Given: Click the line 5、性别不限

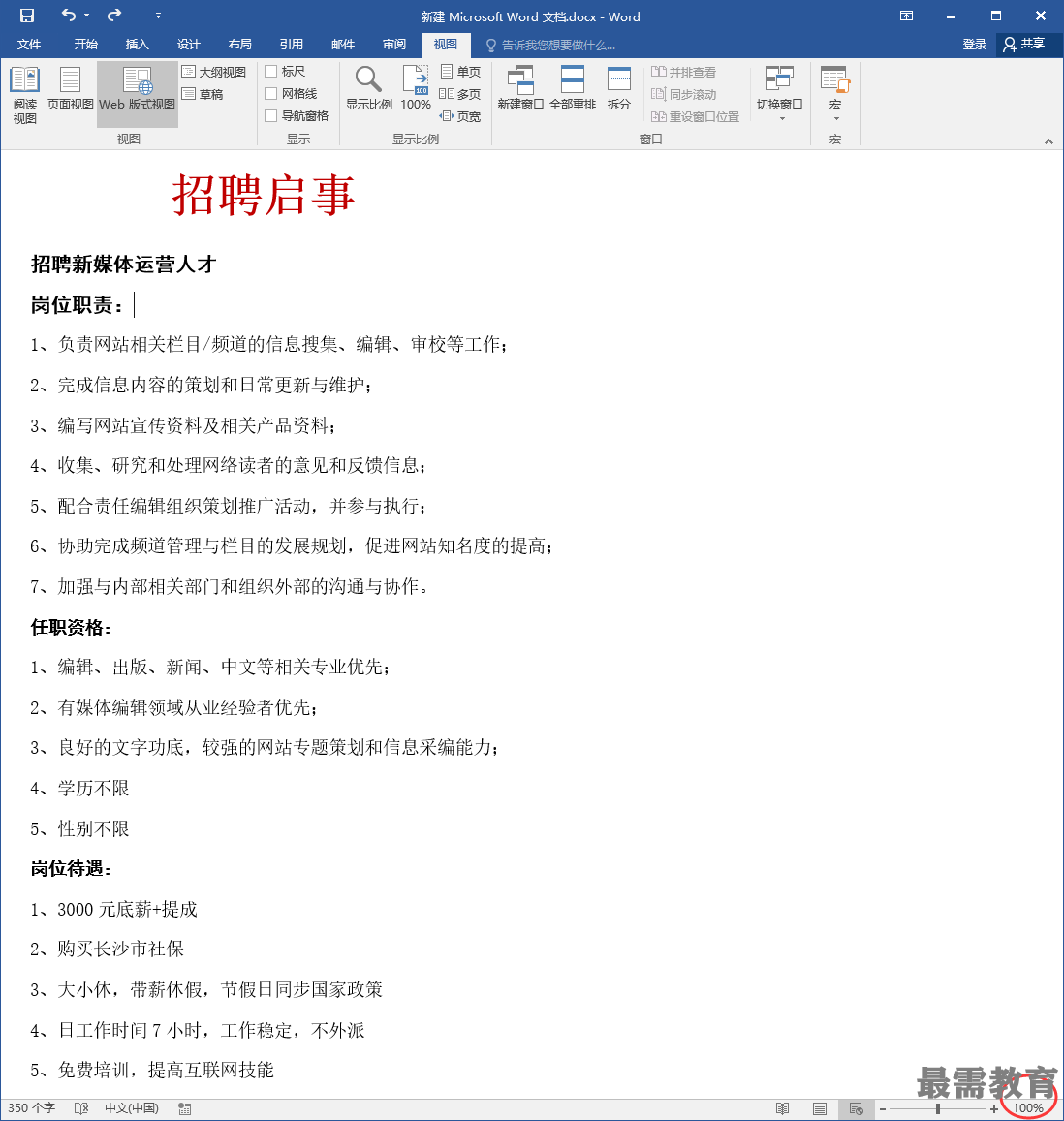Looking at the screenshot, I should click(x=80, y=828).
